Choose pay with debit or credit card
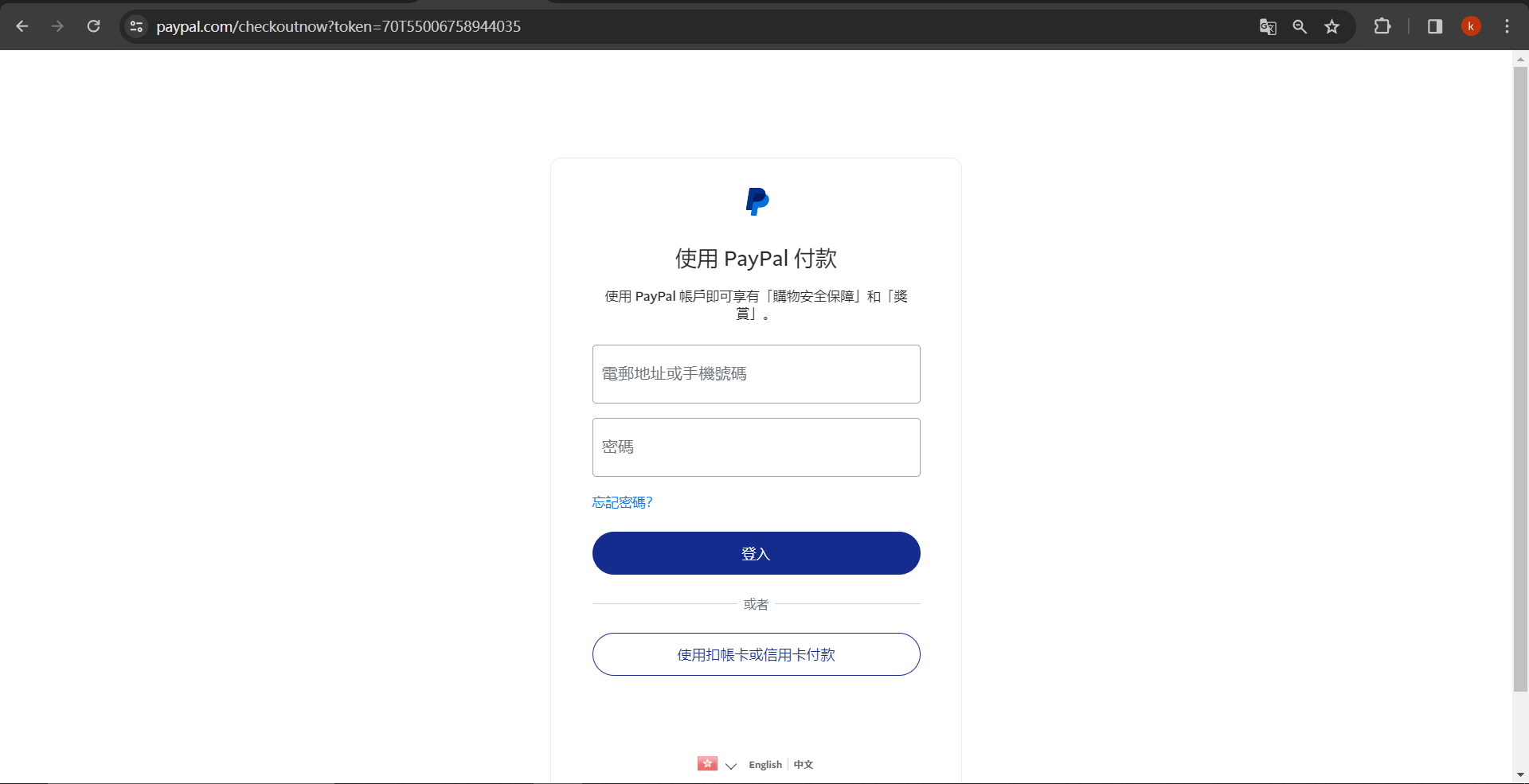This screenshot has height=784, width=1529. point(757,654)
